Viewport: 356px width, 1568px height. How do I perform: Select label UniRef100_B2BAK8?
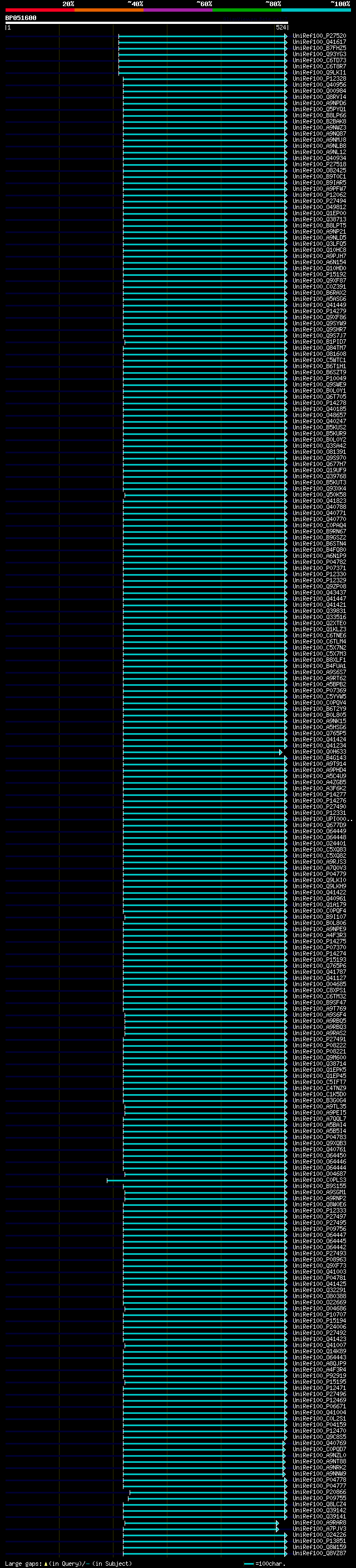tap(319, 121)
